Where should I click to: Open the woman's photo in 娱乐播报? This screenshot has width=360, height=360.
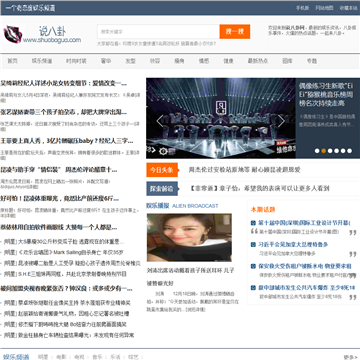189,237
